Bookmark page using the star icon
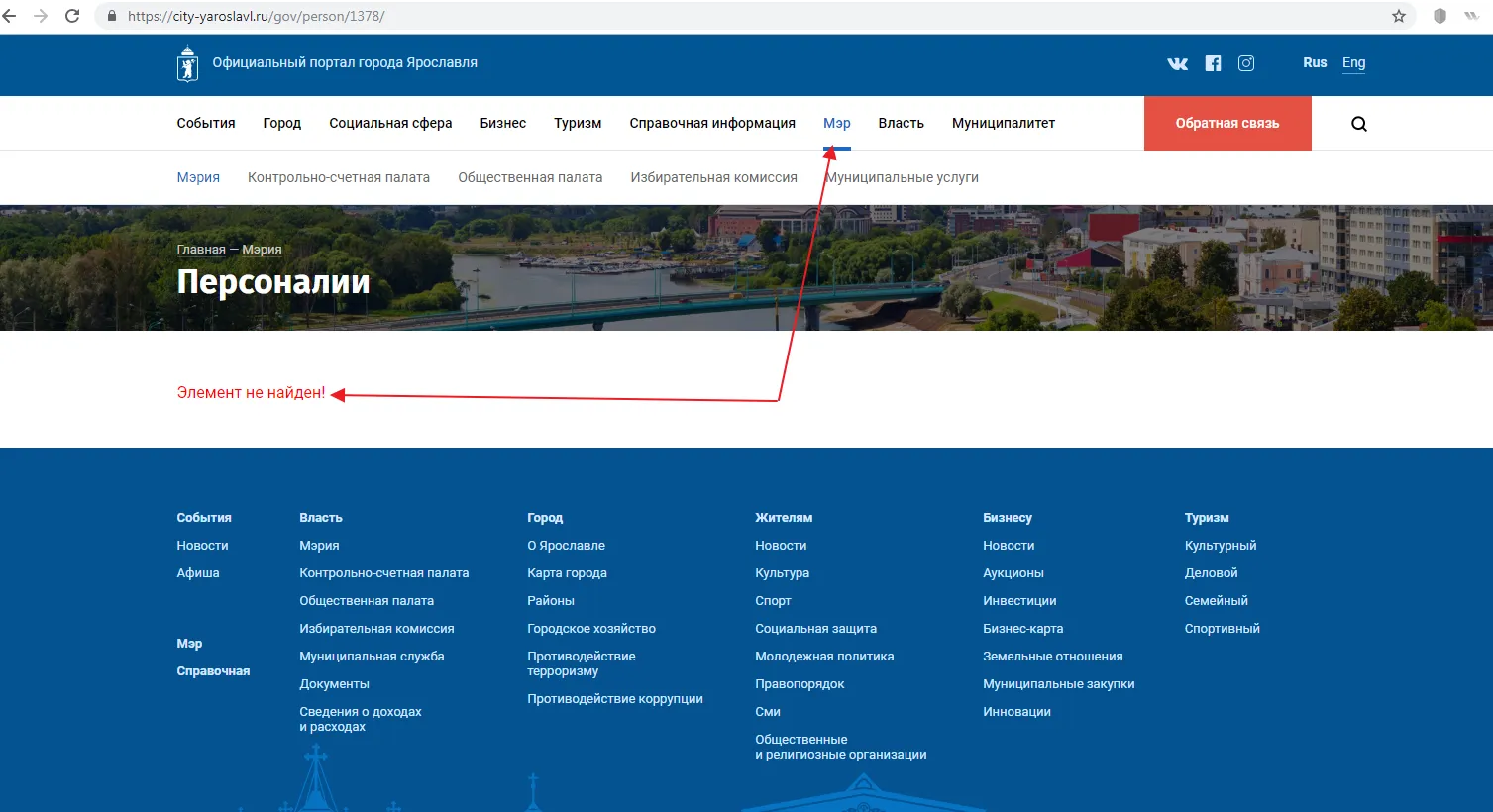The height and width of the screenshot is (812, 1493). point(1398,16)
